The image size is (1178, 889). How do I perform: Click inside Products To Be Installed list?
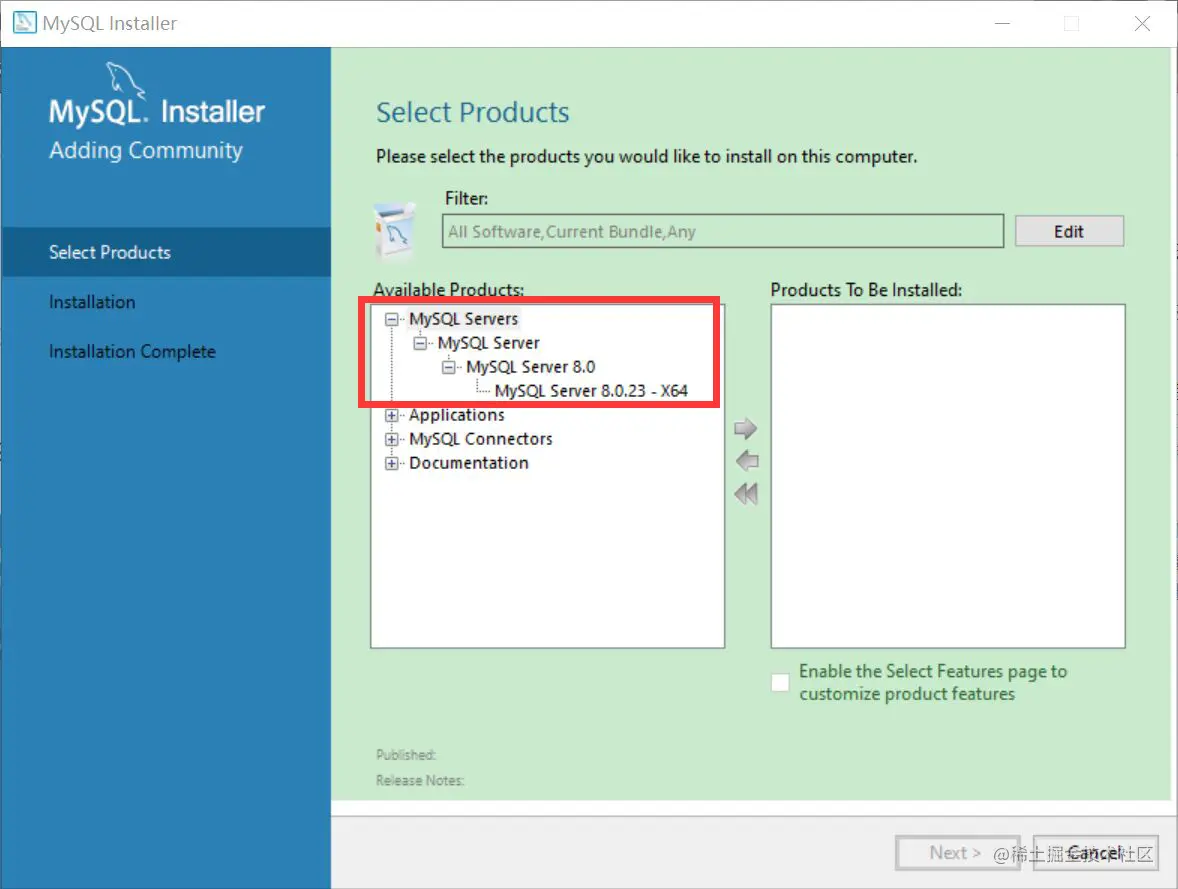(948, 476)
